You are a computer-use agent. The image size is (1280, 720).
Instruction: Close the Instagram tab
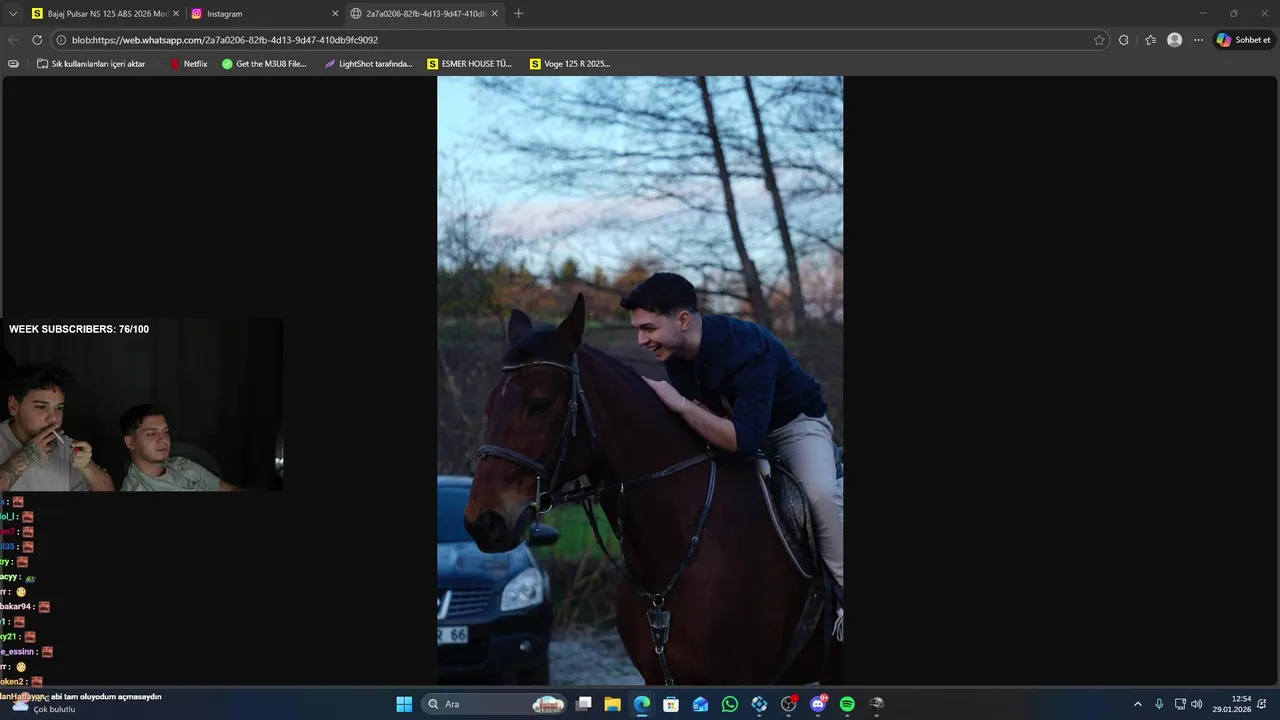[x=335, y=14]
